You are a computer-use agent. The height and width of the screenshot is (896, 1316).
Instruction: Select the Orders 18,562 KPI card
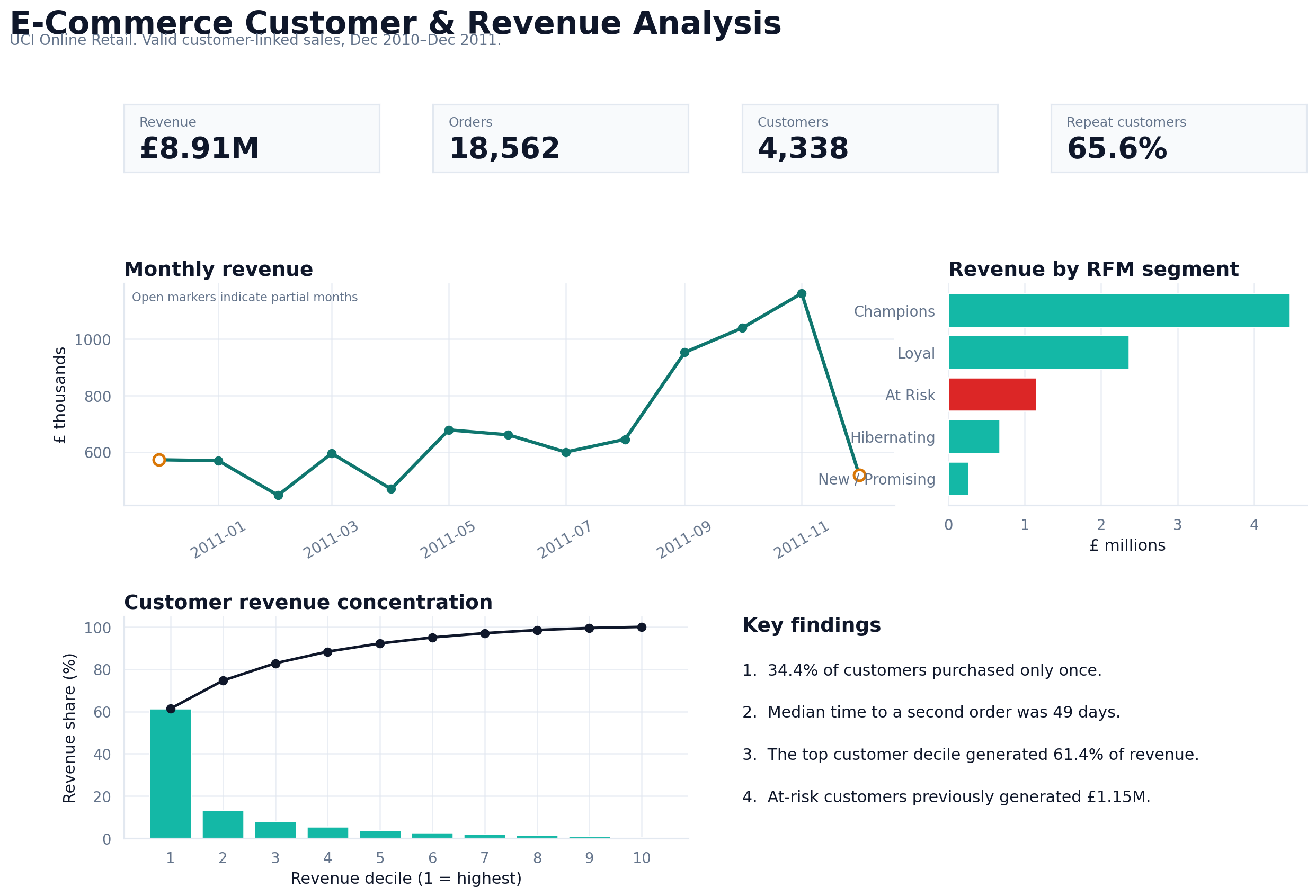coord(561,138)
